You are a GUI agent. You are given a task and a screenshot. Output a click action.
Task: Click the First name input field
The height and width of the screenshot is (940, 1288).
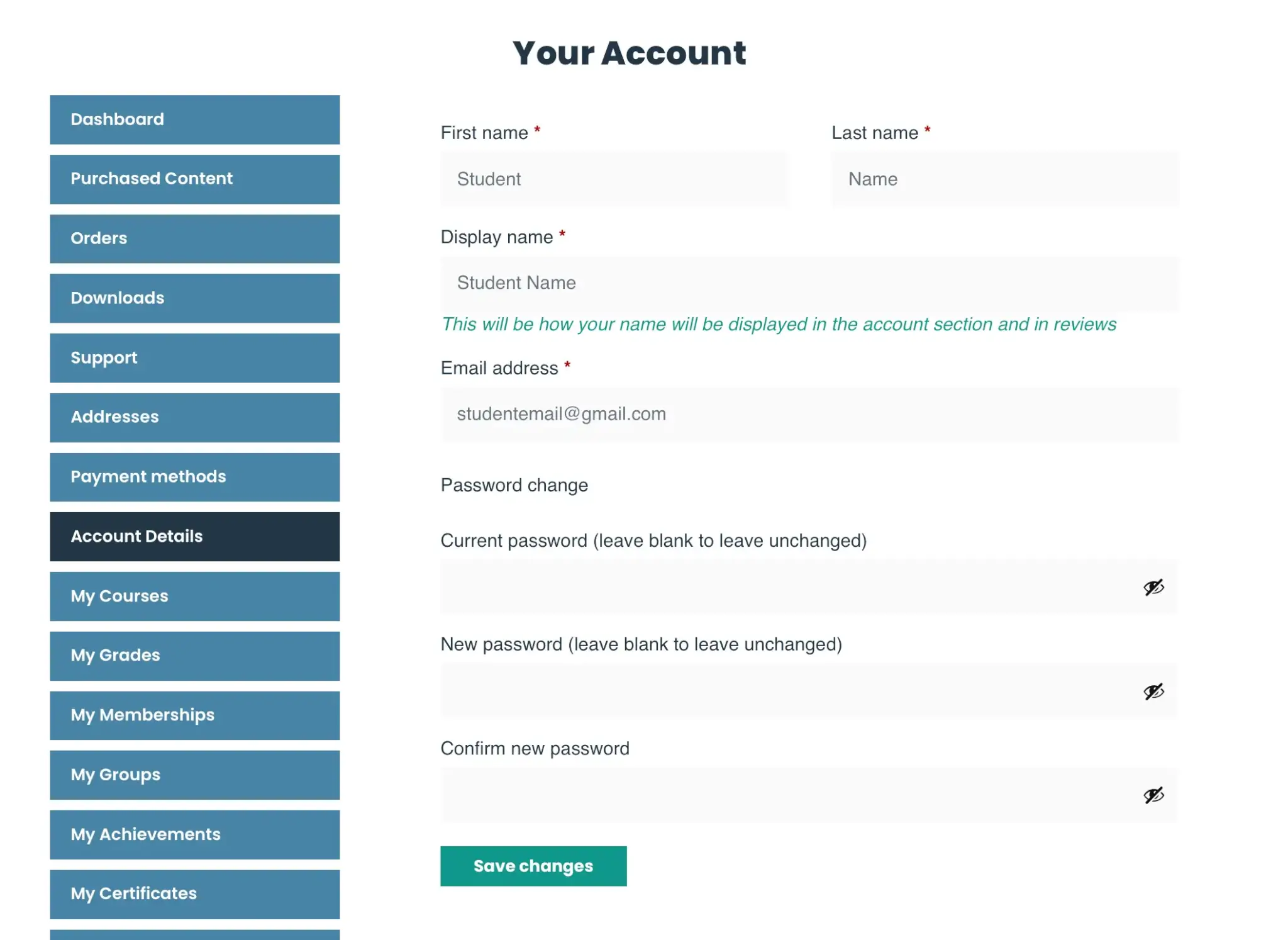[x=613, y=179]
